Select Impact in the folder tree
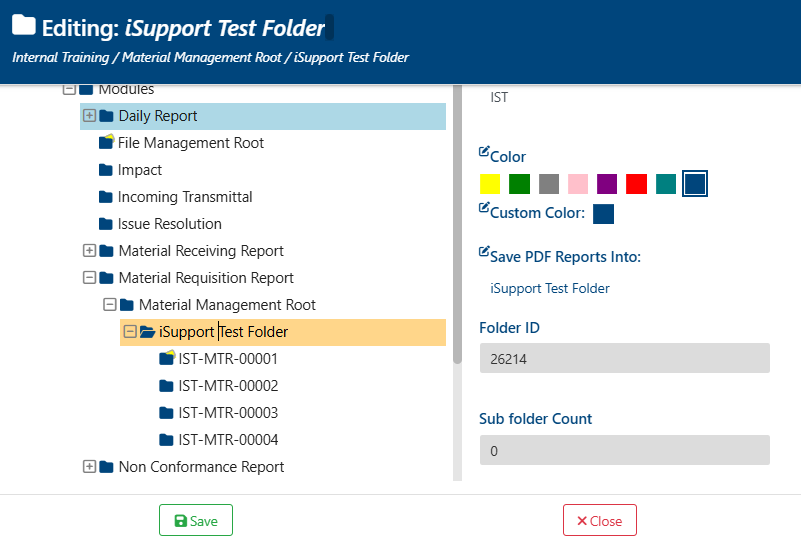This screenshot has width=801, height=549. click(x=139, y=170)
